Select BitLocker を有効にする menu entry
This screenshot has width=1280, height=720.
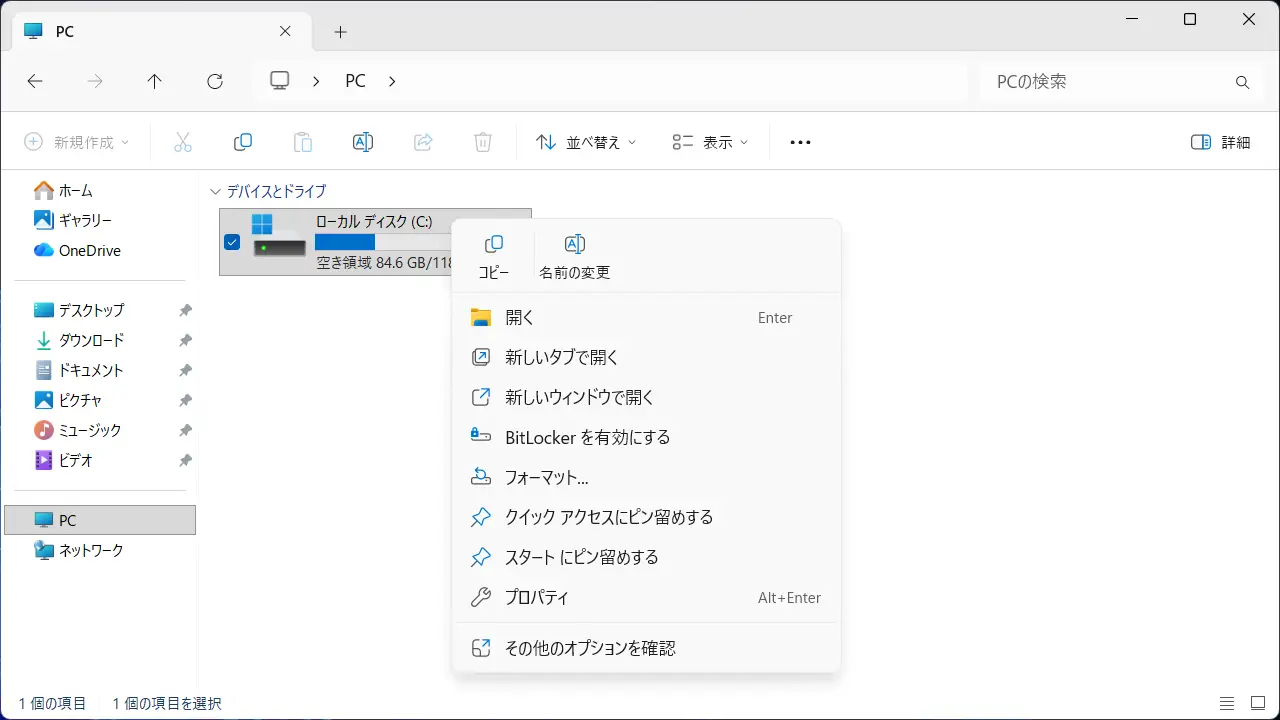[x=587, y=438]
